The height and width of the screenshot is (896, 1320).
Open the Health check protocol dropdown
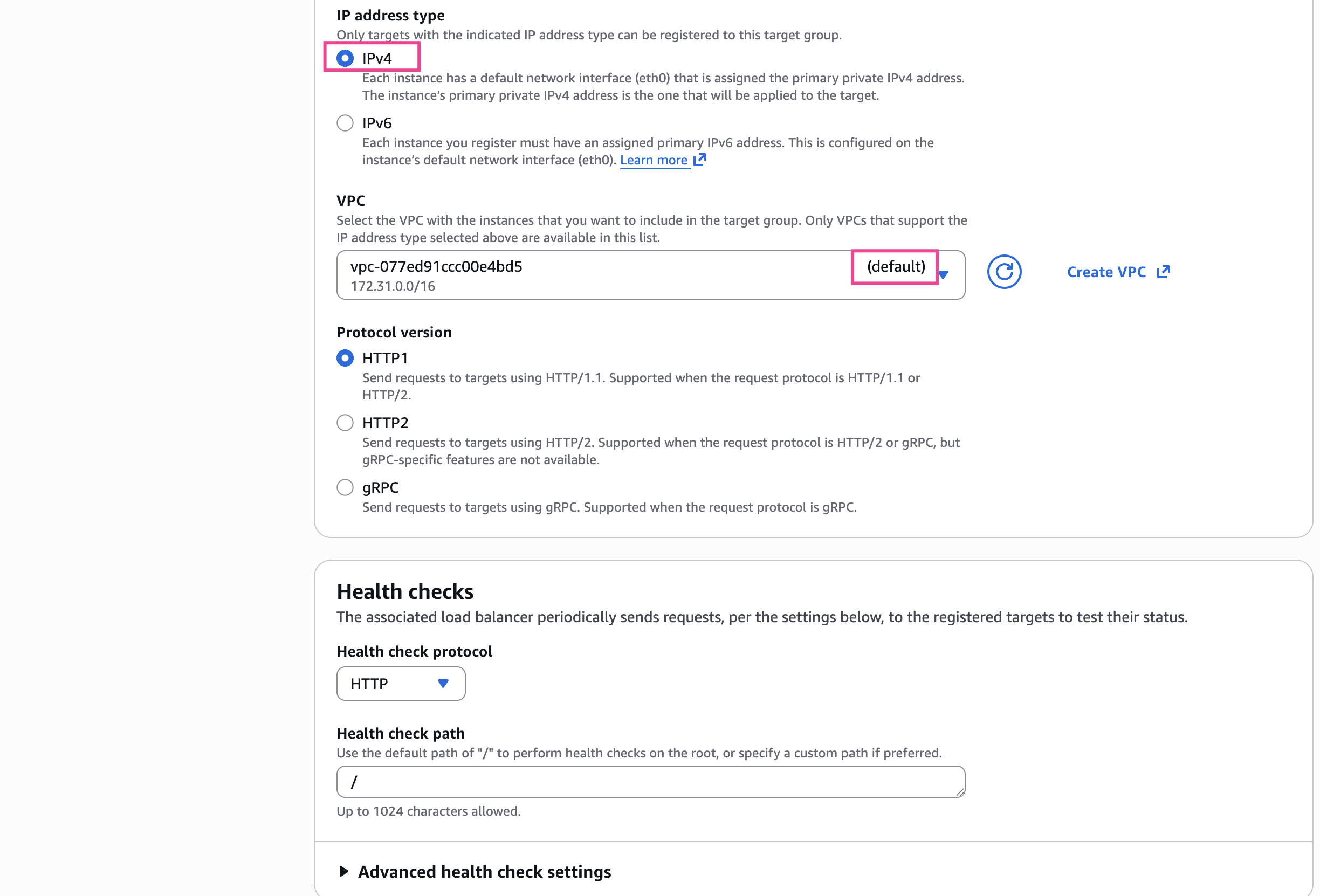pos(401,684)
